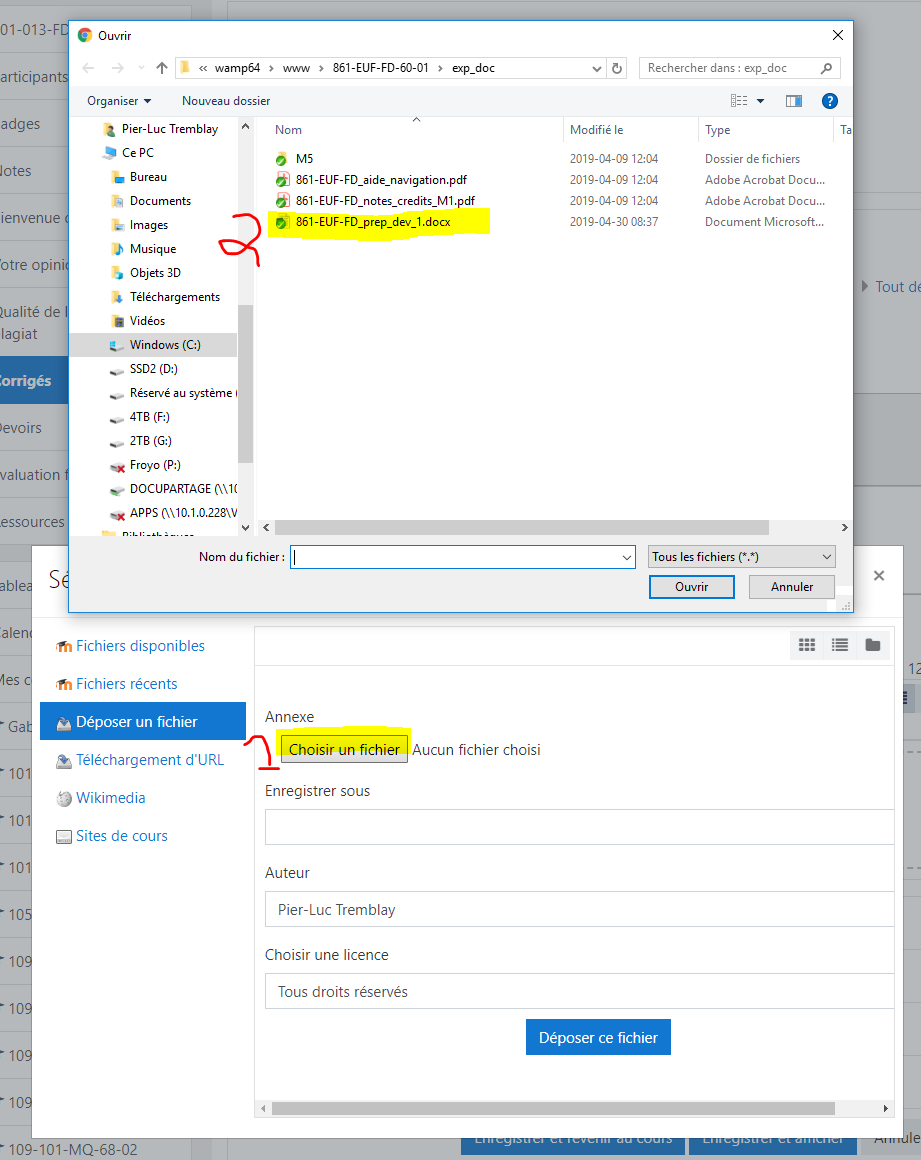The height and width of the screenshot is (1160, 921).
Task: Switch file picker to folder tree view
Action: tap(873, 646)
